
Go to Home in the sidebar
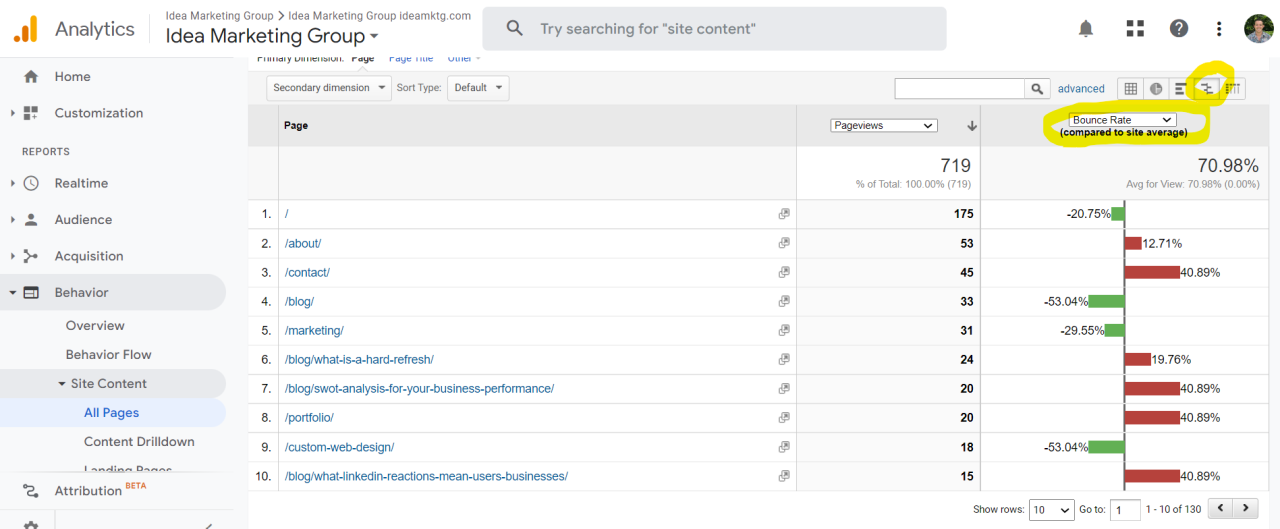tap(72, 77)
